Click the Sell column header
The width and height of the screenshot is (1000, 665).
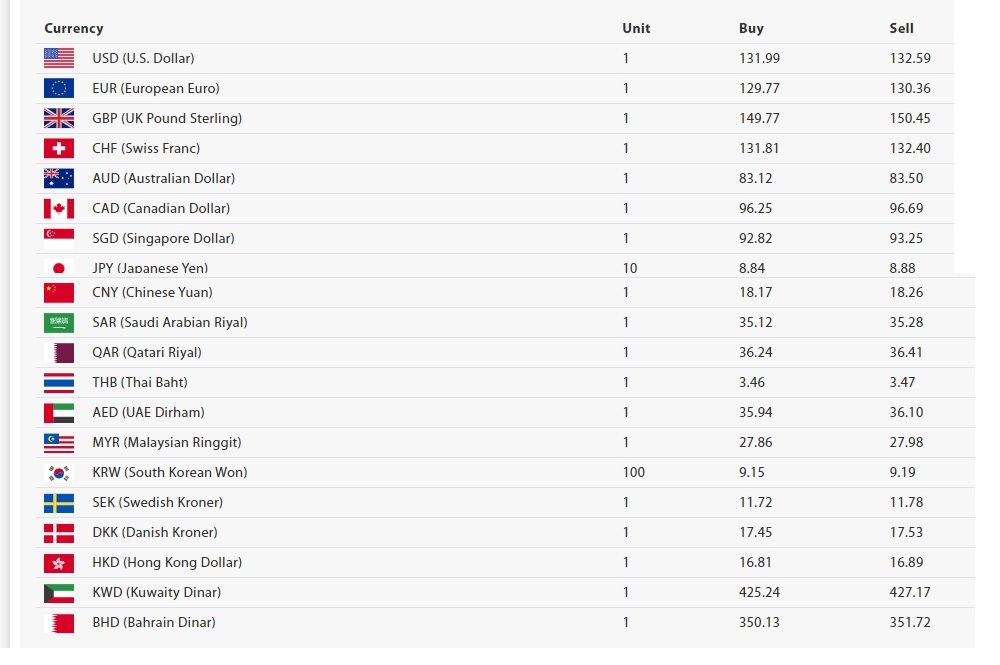[x=901, y=28]
